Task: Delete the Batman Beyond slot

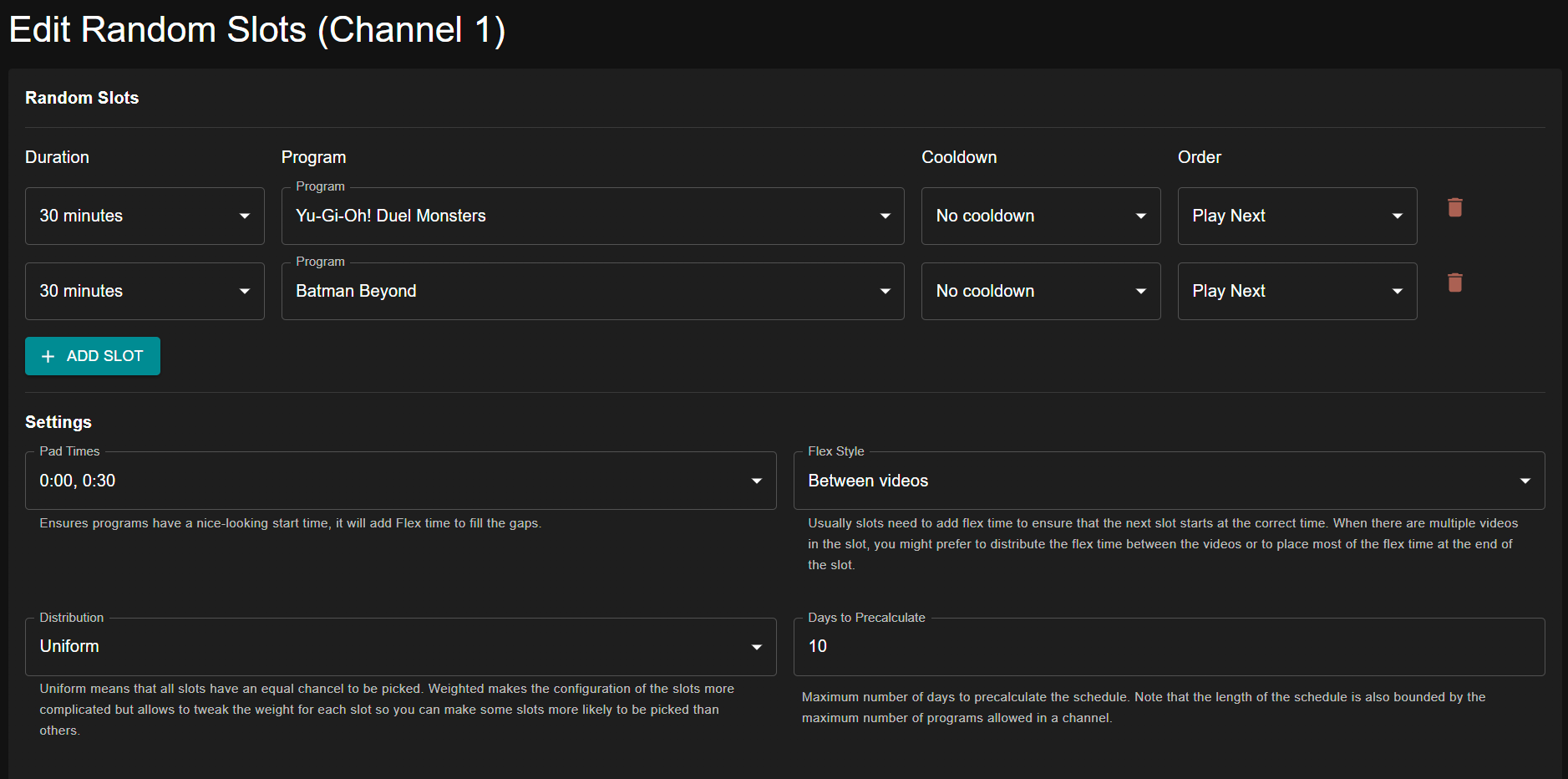Action: 1454,283
